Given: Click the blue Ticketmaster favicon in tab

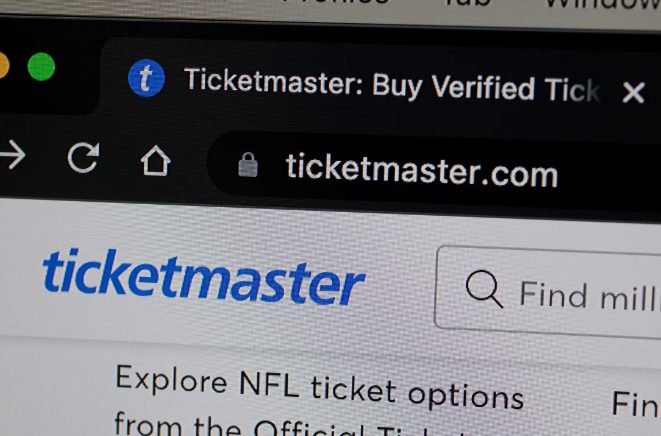Looking at the screenshot, I should [x=146, y=78].
